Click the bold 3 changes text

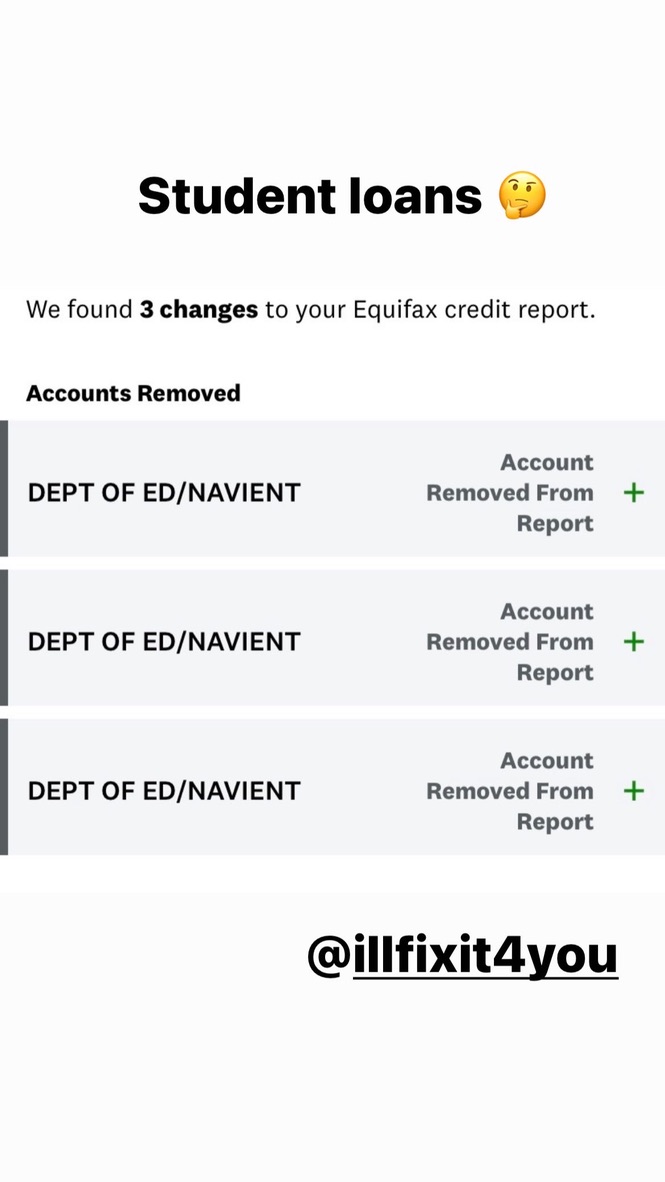point(199,310)
